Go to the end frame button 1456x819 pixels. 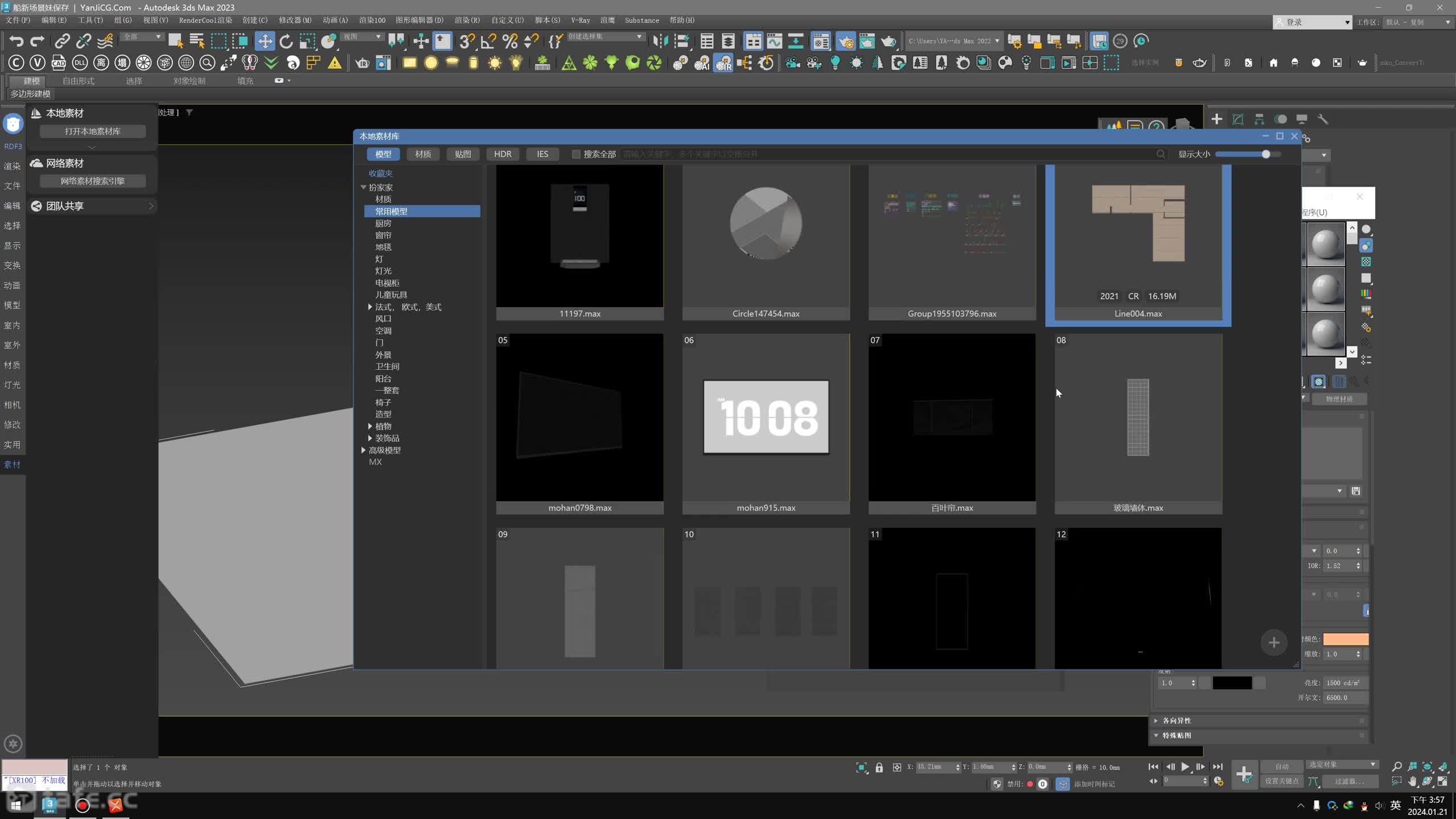point(1217,767)
